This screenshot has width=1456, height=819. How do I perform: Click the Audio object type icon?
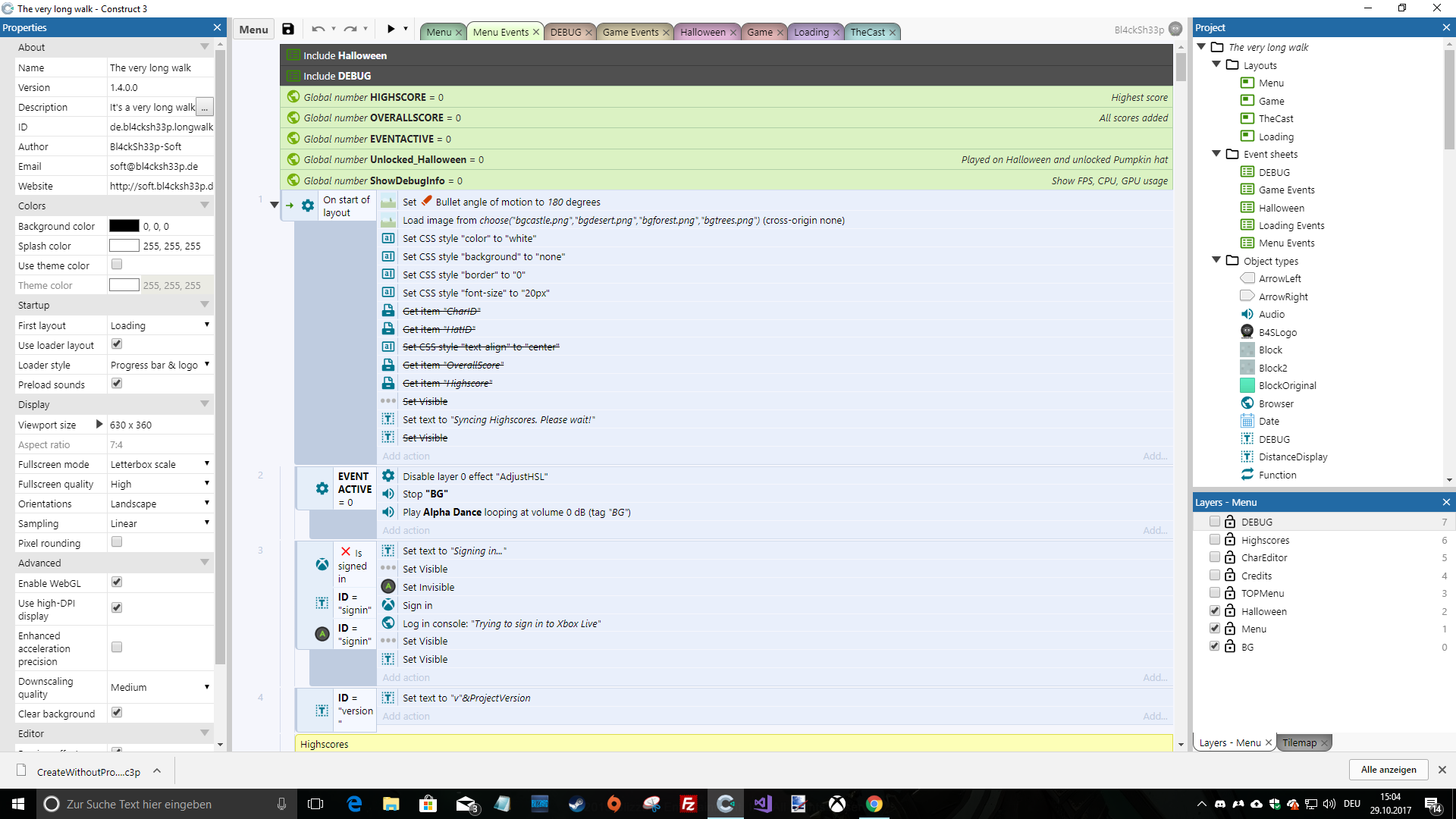coord(1247,314)
